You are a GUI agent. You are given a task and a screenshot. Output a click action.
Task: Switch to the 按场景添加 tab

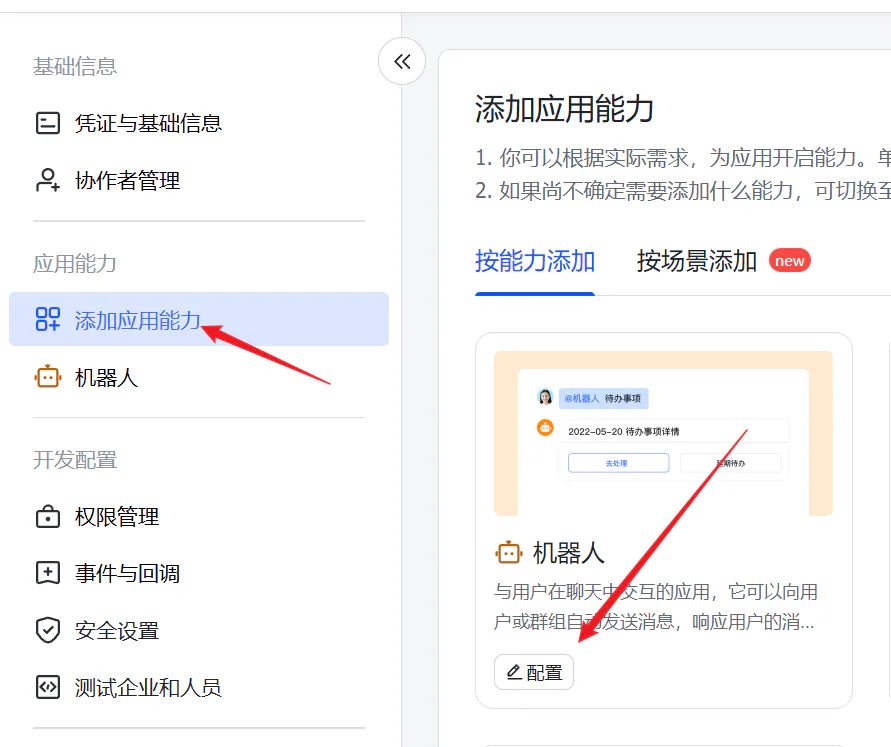[697, 262]
